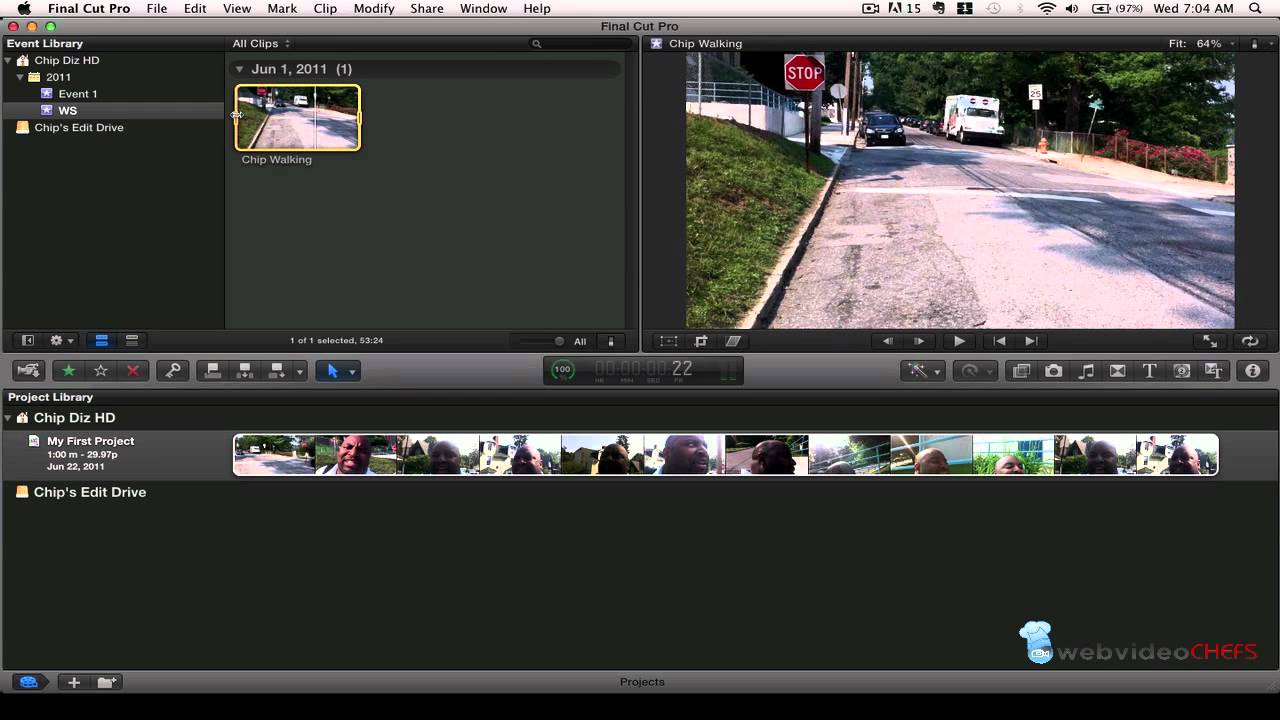Viewport: 1280px width, 720px height.
Task: Open the Transitions browser
Action: pos(1118,371)
